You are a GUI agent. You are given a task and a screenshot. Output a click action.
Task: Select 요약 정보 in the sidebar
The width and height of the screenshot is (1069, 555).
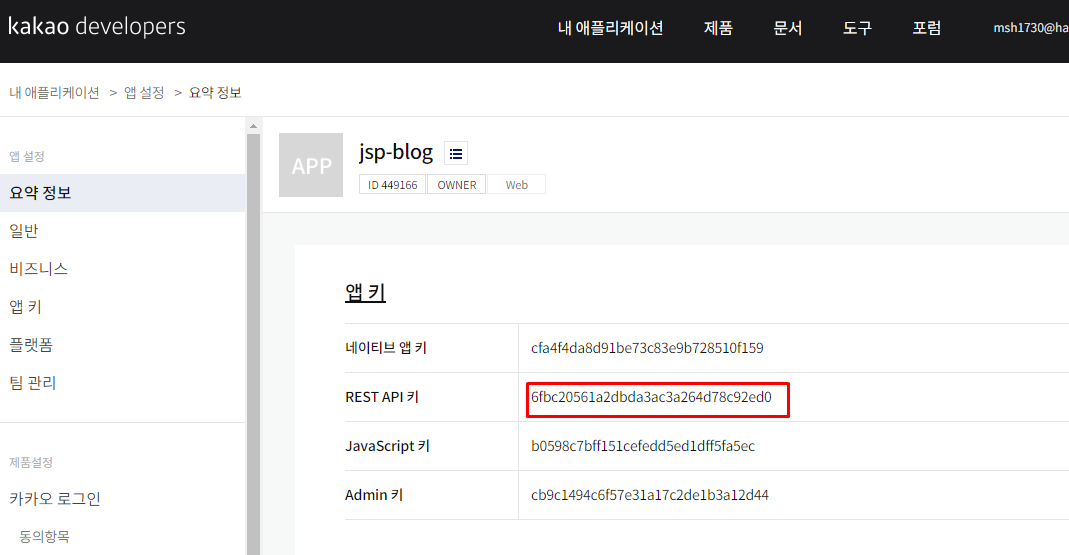(x=123, y=193)
